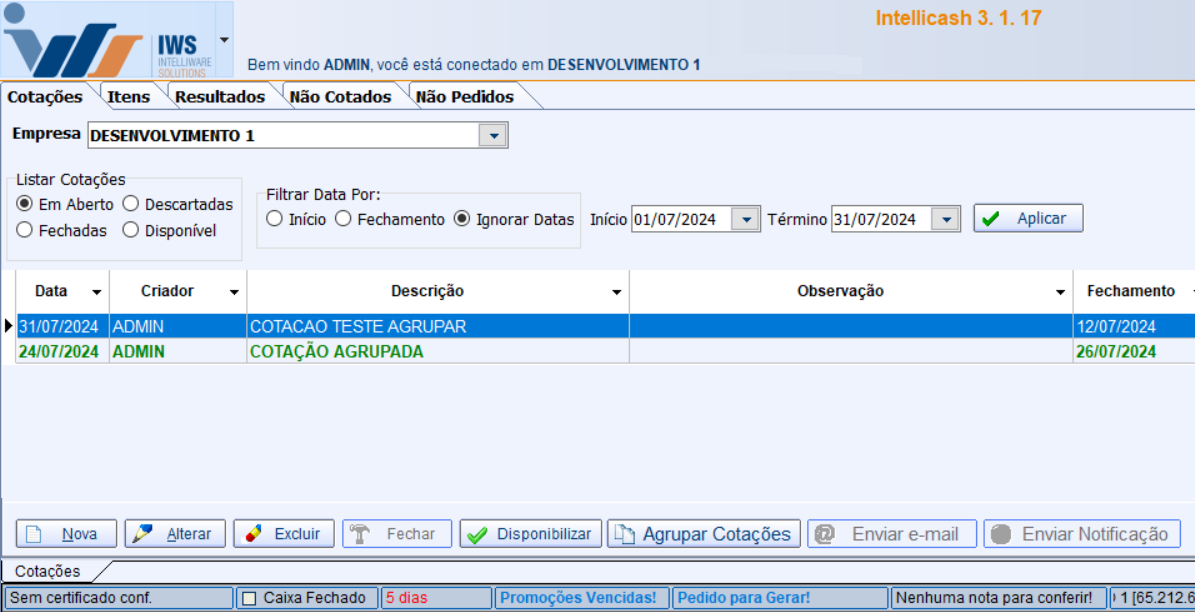Click the documents icon on Agrupar Cotações
1195x612 pixels.
coord(624,534)
